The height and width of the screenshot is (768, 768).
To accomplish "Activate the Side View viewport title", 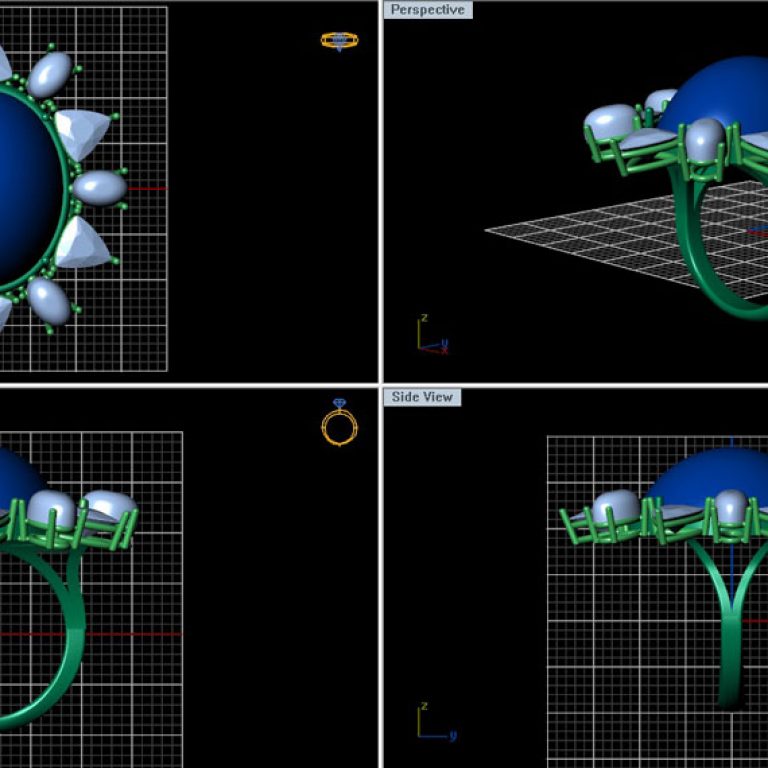I will 422,397.
